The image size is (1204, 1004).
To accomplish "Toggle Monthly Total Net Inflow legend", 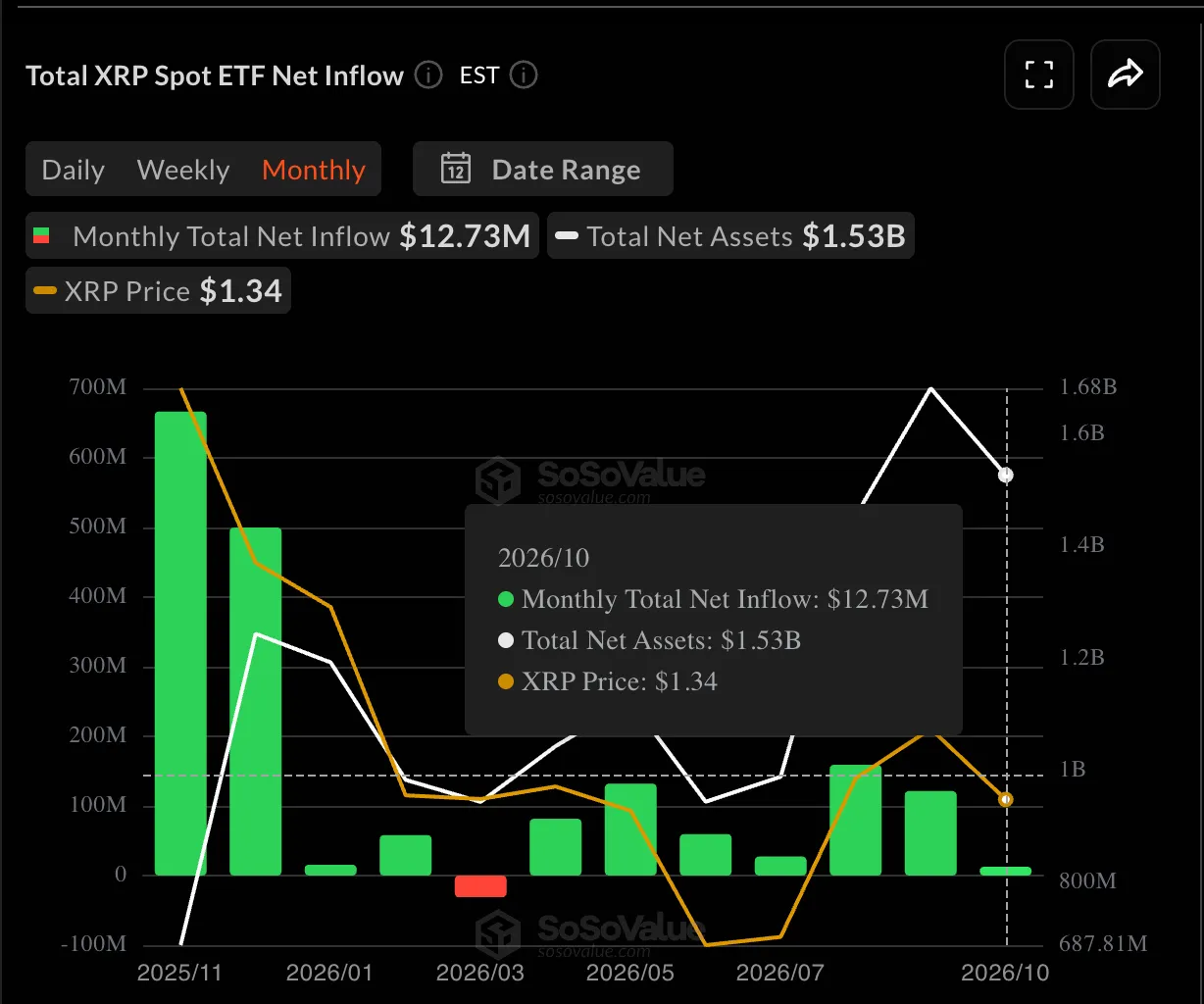I will click(282, 236).
